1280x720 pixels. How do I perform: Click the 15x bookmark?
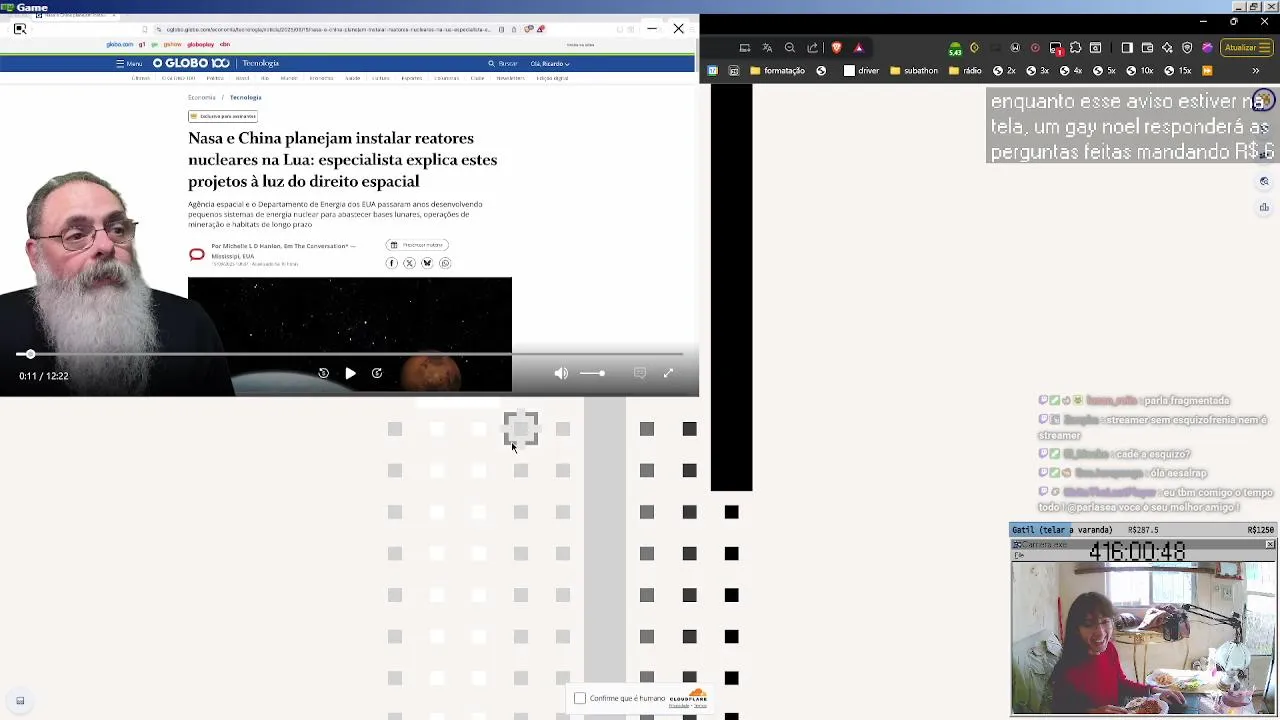(1177, 71)
